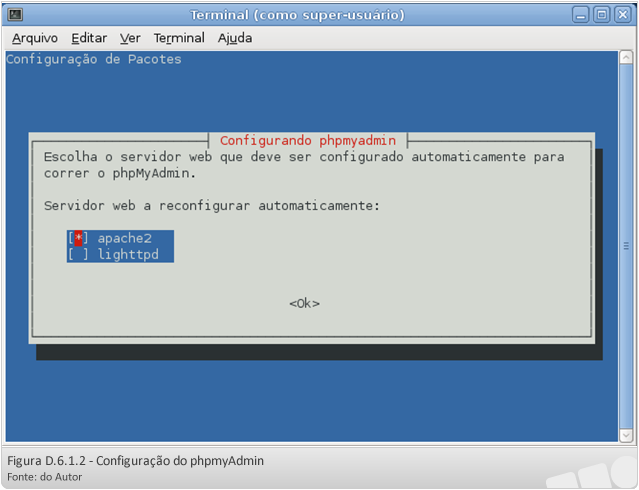Confirm selection with the Ok button
Image resolution: width=639 pixels, height=490 pixels.
(304, 303)
